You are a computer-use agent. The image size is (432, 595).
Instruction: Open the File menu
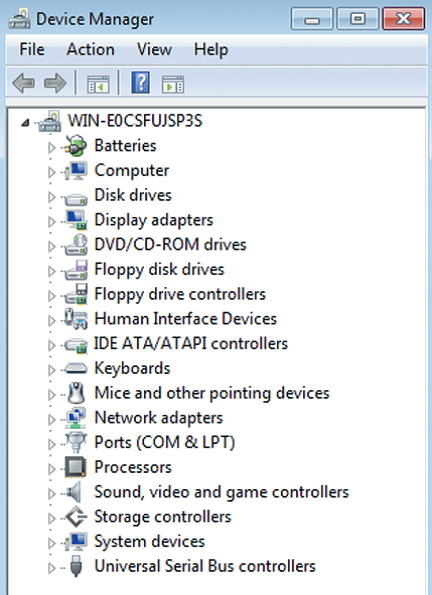tap(32, 50)
